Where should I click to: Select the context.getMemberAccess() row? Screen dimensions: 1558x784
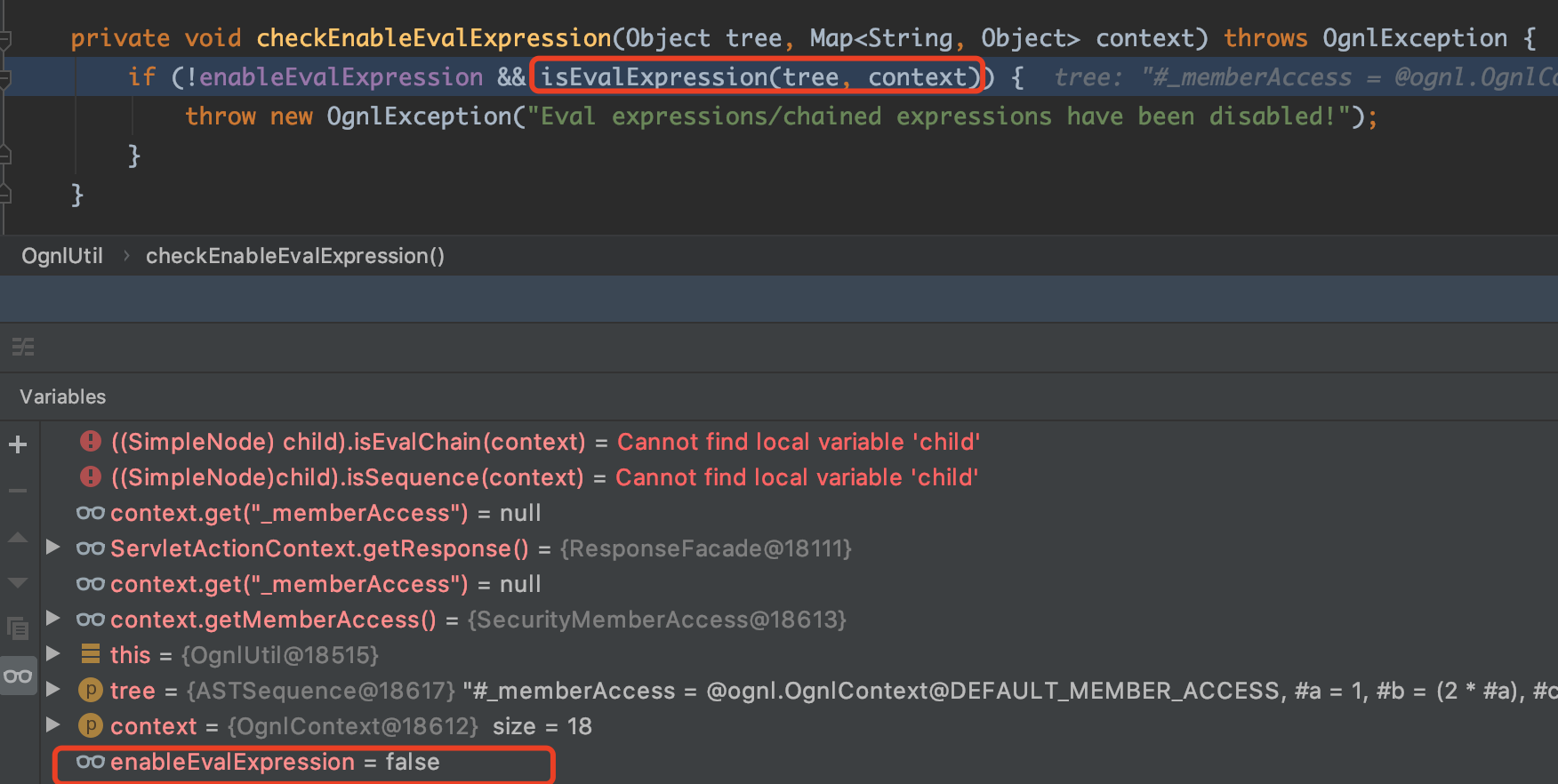point(799,620)
